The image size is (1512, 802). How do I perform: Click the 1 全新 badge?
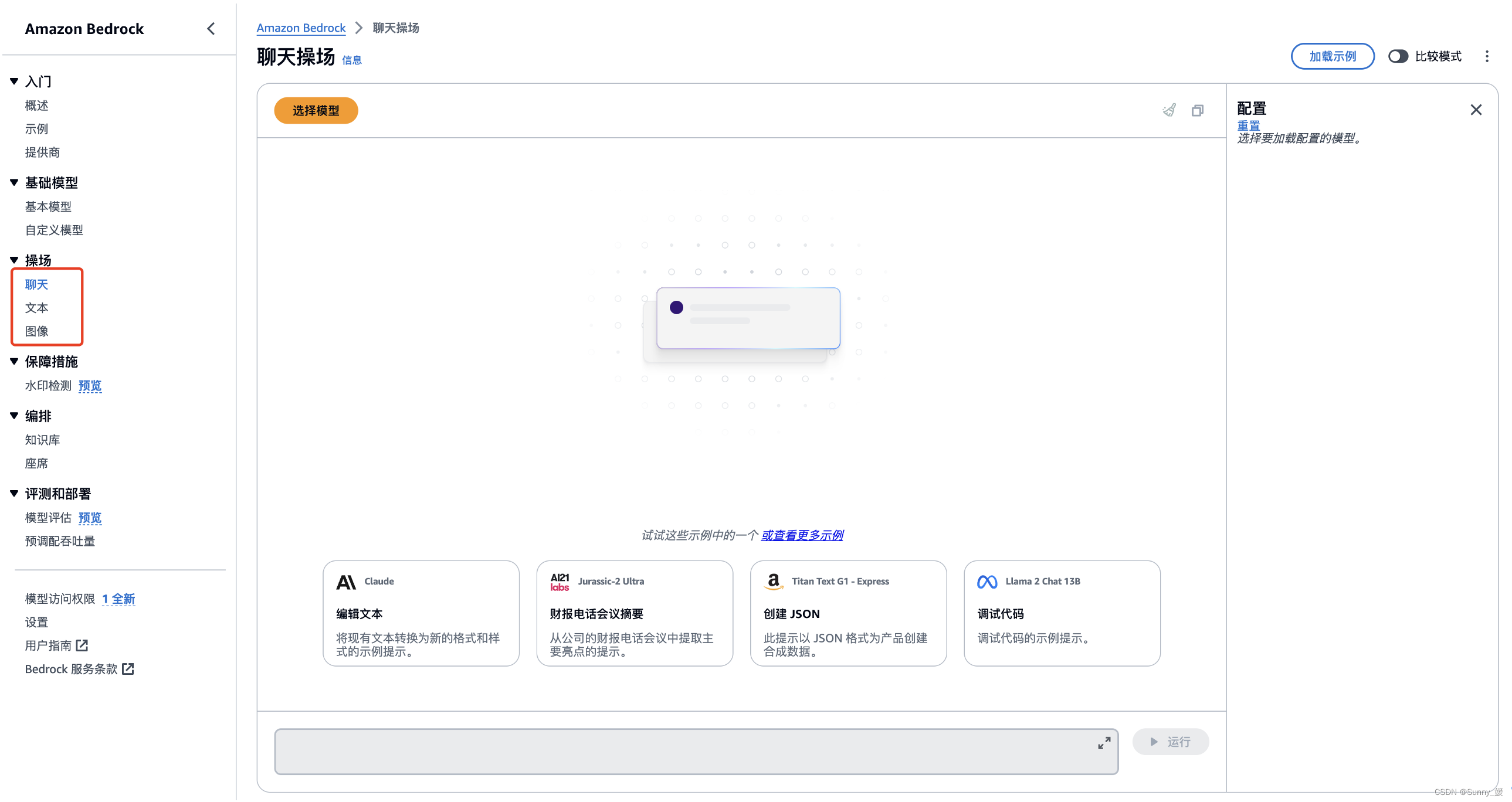(x=118, y=599)
